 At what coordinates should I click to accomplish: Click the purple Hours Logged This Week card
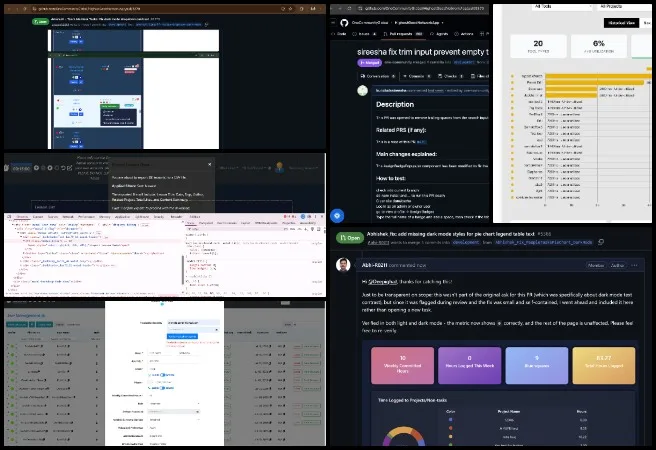pos(469,365)
